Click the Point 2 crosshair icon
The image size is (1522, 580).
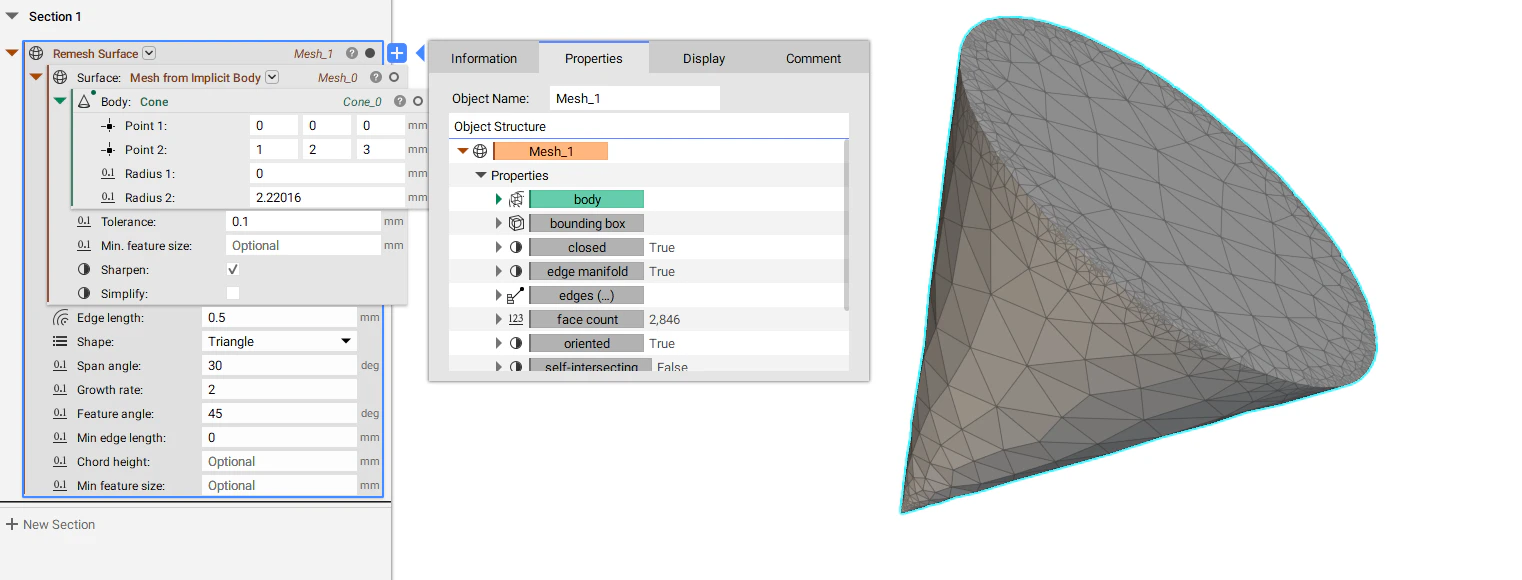pos(108,149)
